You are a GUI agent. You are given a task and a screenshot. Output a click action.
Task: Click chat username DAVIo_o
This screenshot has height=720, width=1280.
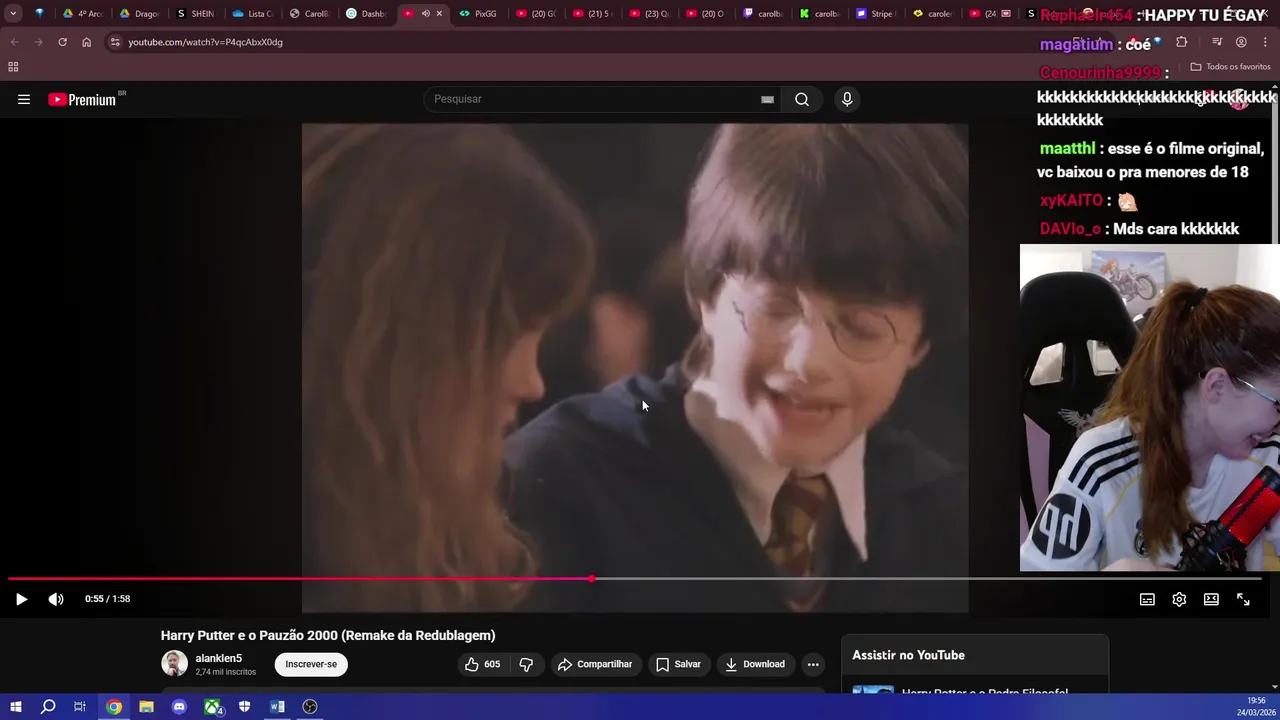[x=1070, y=229]
